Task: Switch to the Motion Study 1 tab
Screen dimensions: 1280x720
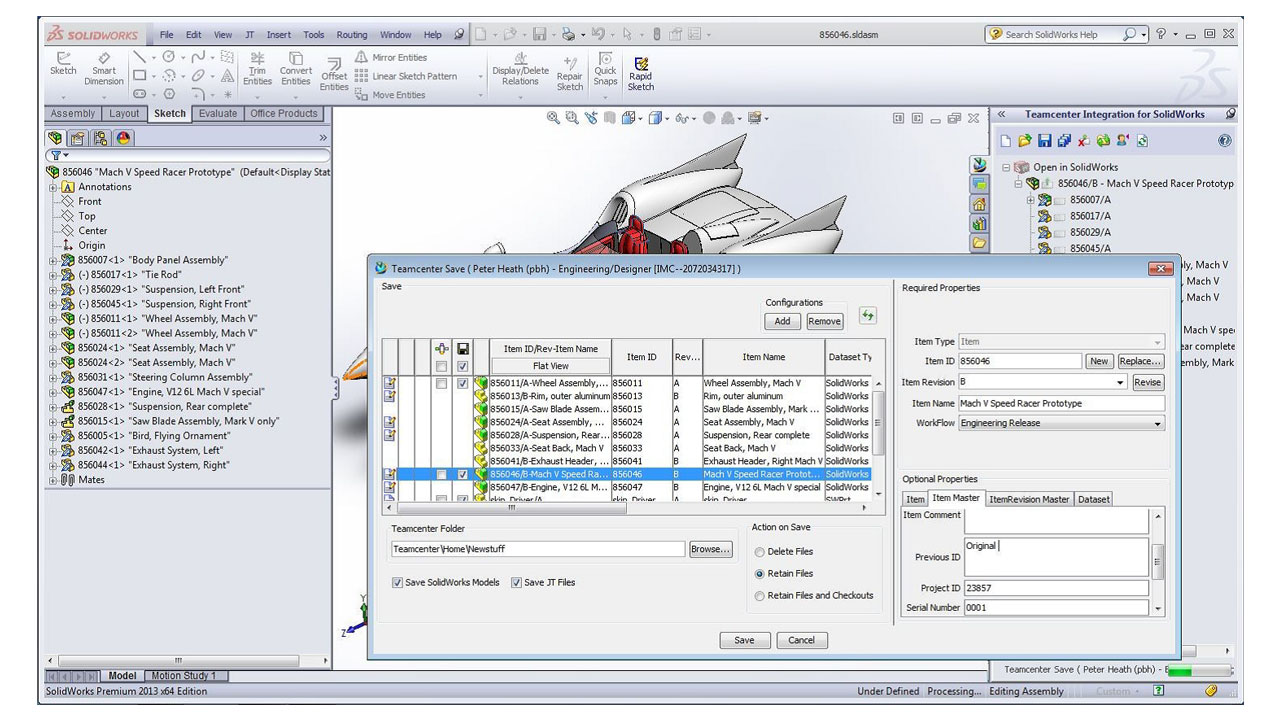Action: pyautogui.click(x=186, y=676)
